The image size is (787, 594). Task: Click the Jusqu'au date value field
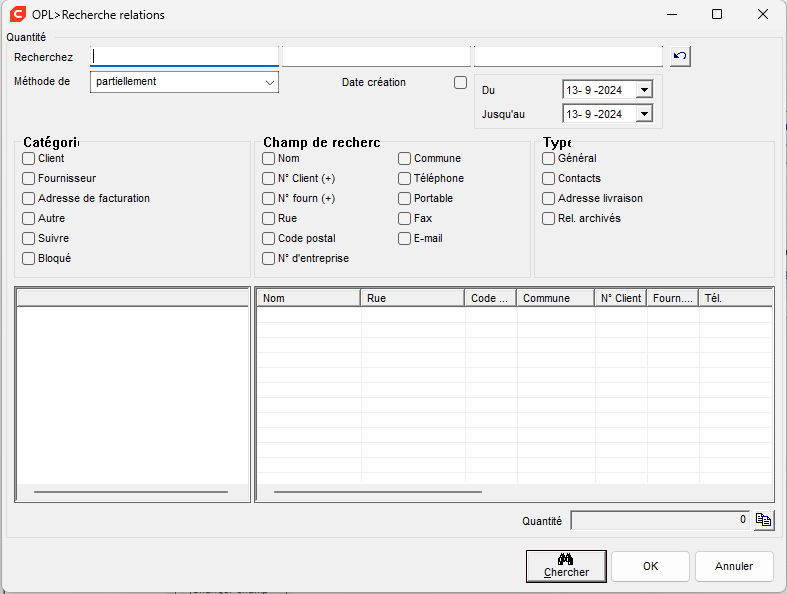[x=599, y=114]
